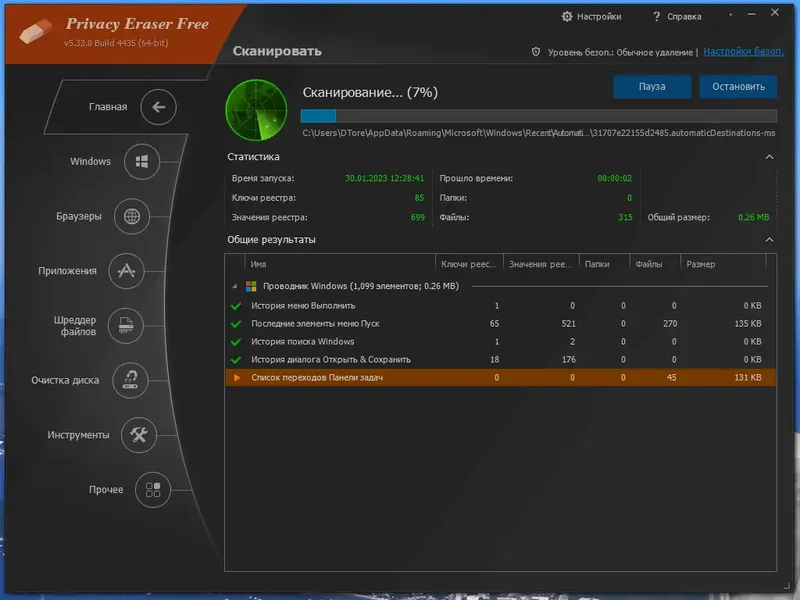
Task: Select the Шреддер файлов menu label
Action: pyautogui.click(x=75, y=326)
